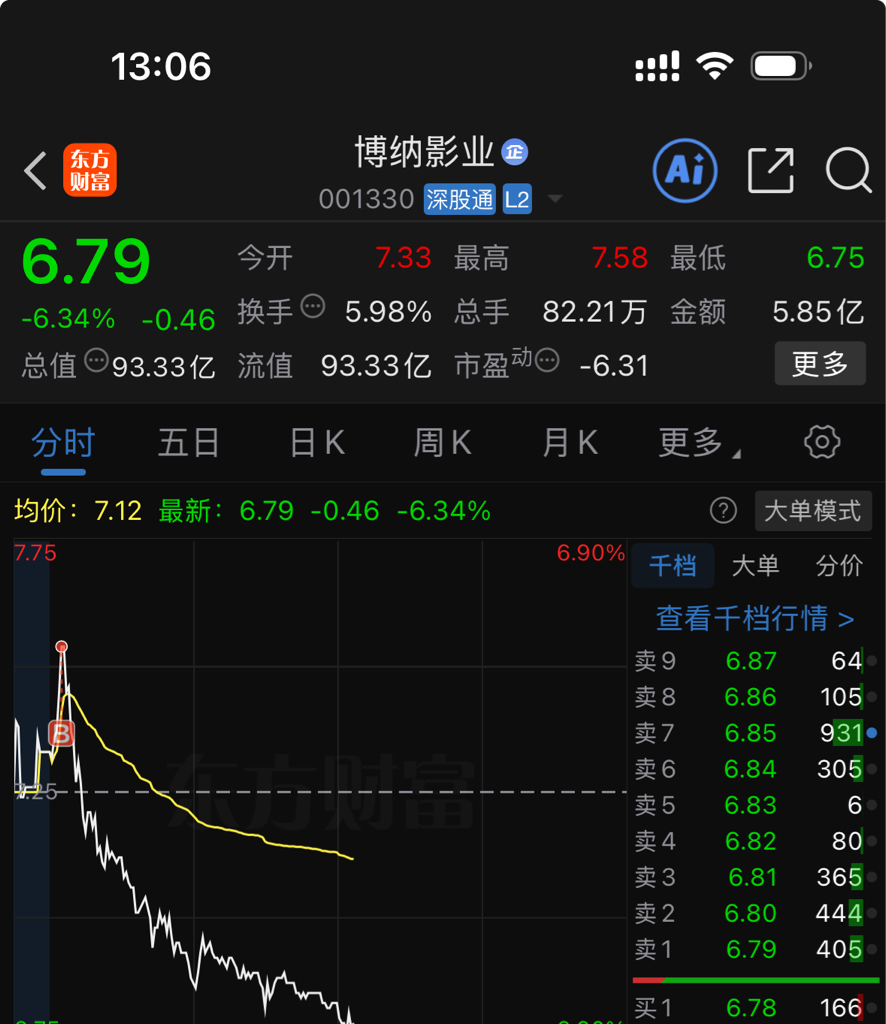Viewport: 886px width, 1024px height.
Task: Open chart settings gear icon
Action: coord(822,442)
